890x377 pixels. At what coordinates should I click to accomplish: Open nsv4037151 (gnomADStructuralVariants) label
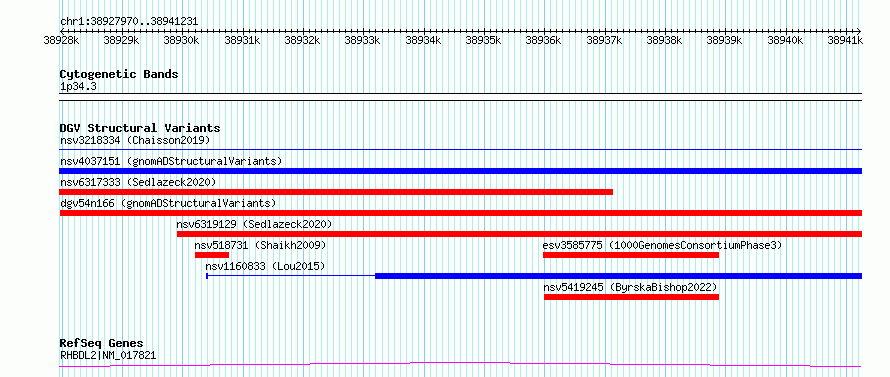pyautogui.click(x=171, y=161)
